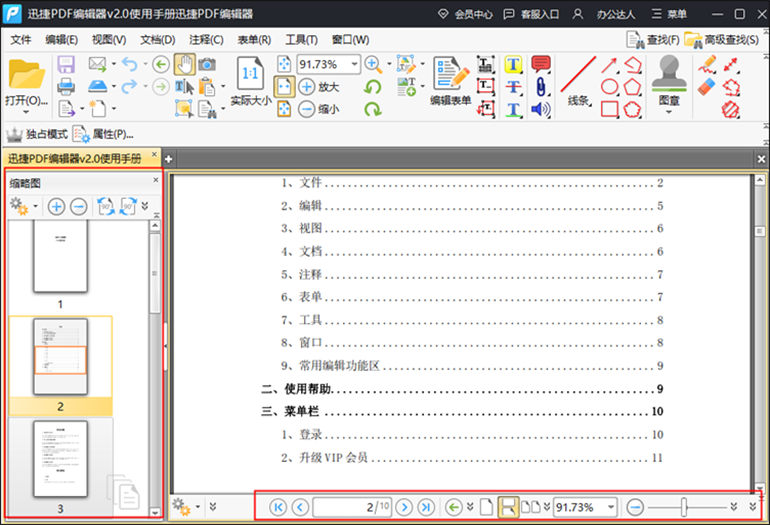Open the 注释(C) menu
The image size is (770, 525).
click(206, 40)
